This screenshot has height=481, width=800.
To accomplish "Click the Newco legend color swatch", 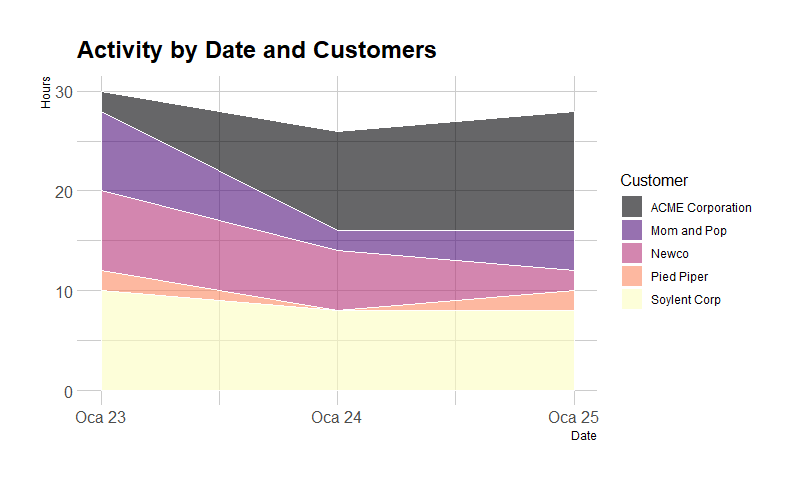I will pyautogui.click(x=632, y=254).
